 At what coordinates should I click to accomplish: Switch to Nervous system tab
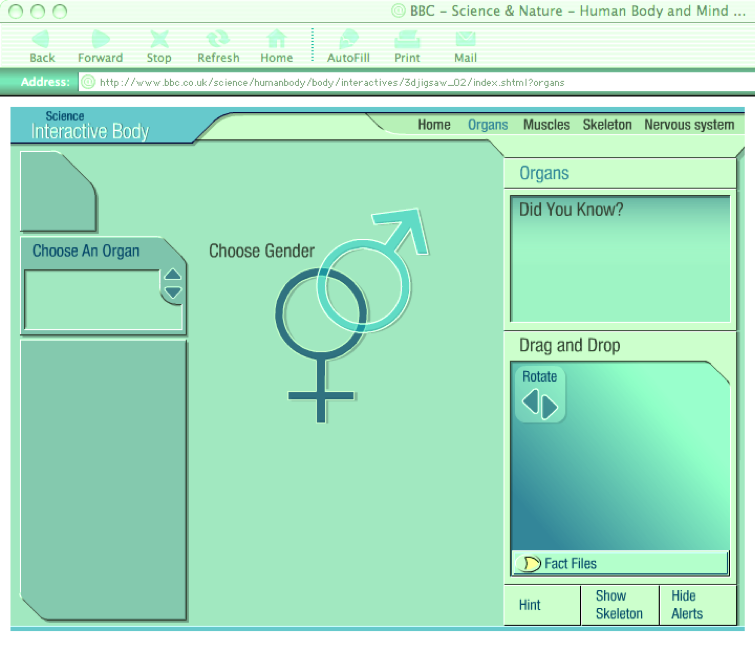click(688, 125)
